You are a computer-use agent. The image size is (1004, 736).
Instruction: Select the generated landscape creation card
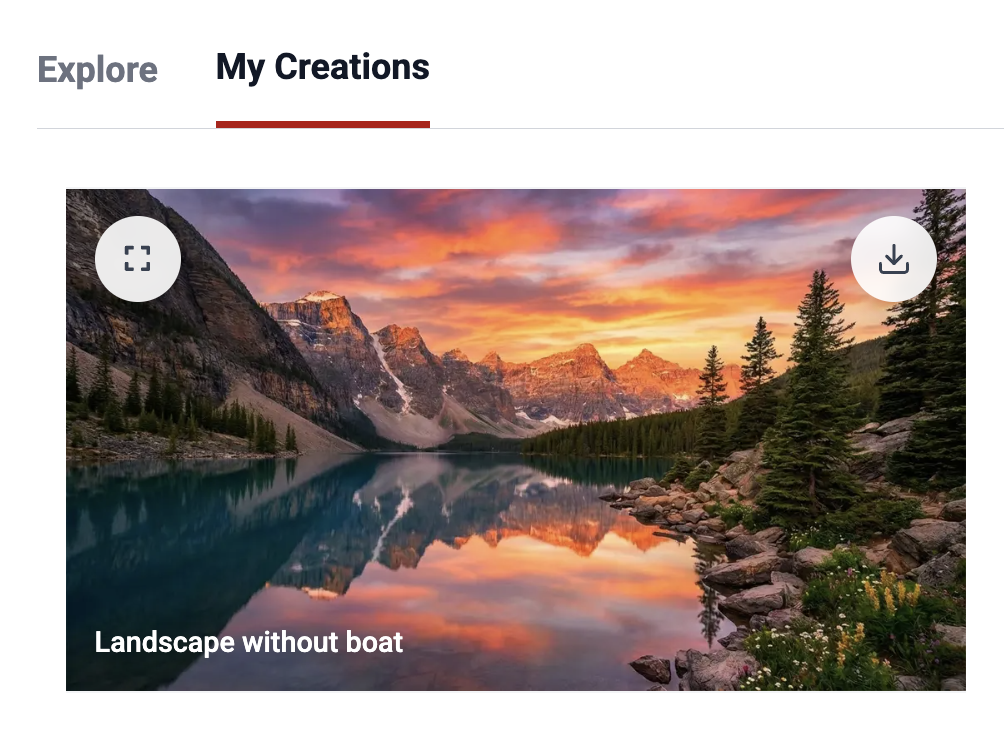pyautogui.click(x=515, y=439)
